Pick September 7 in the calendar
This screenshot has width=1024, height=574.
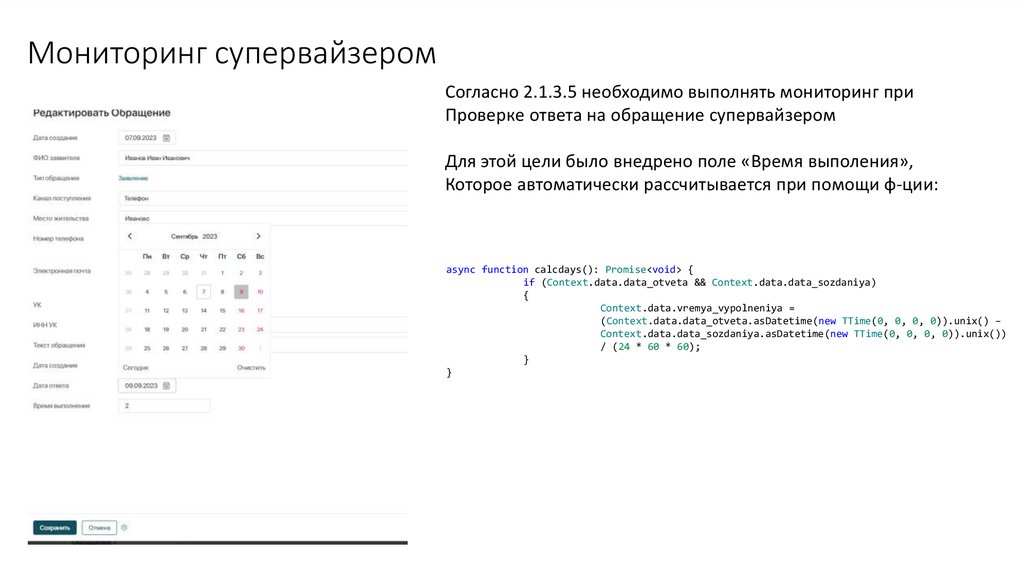tap(203, 292)
